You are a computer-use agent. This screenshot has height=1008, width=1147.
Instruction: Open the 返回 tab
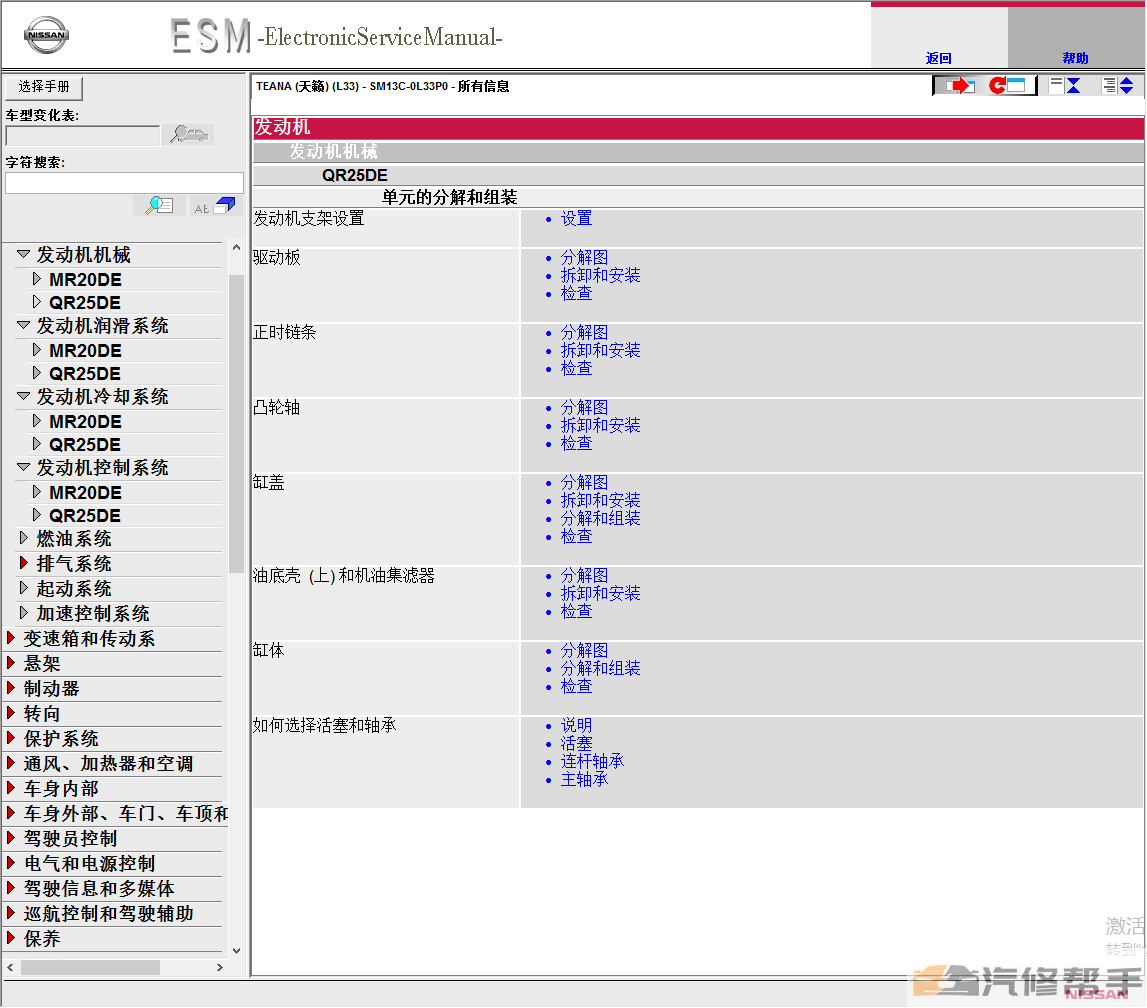tap(939, 58)
